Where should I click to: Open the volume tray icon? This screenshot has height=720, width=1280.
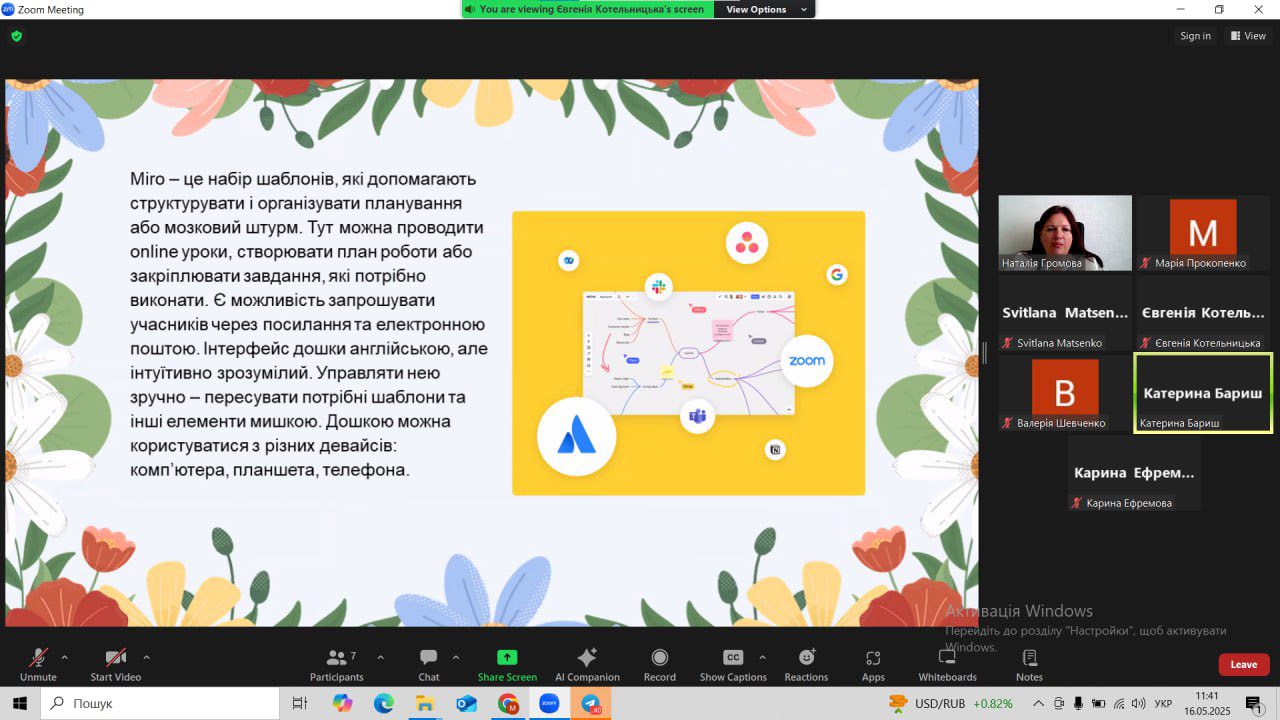(1139, 703)
